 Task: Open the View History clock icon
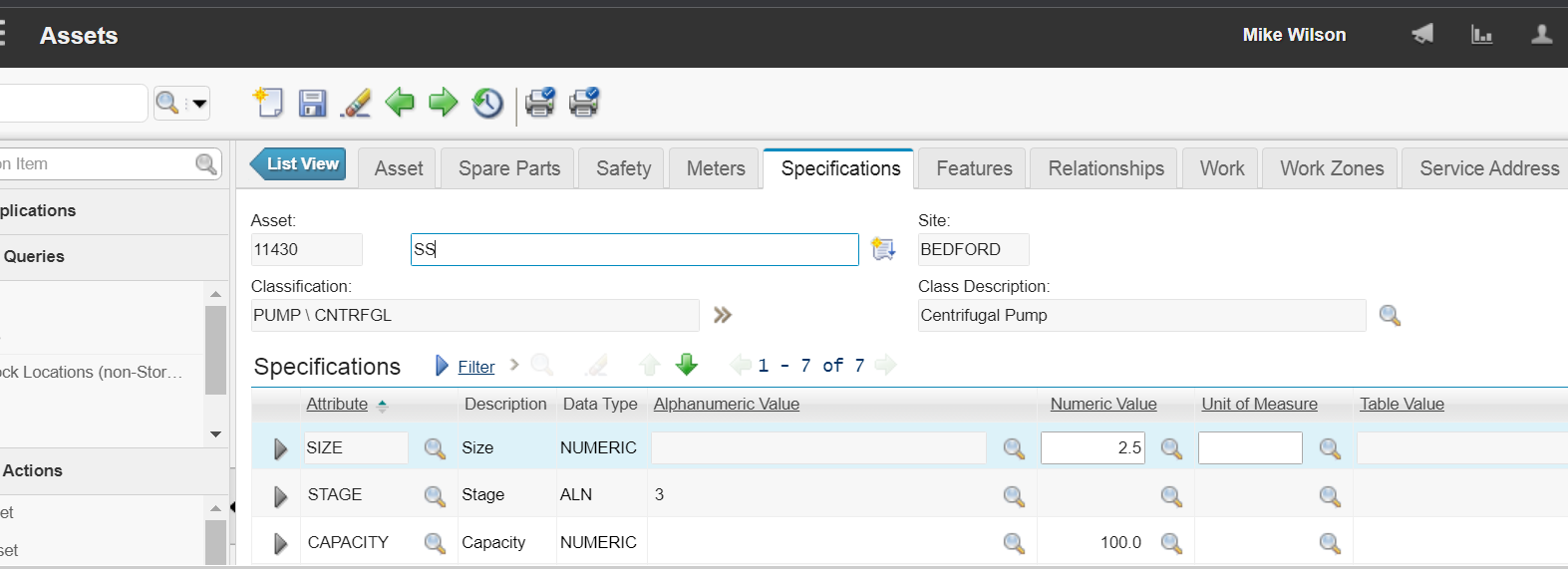(x=487, y=103)
